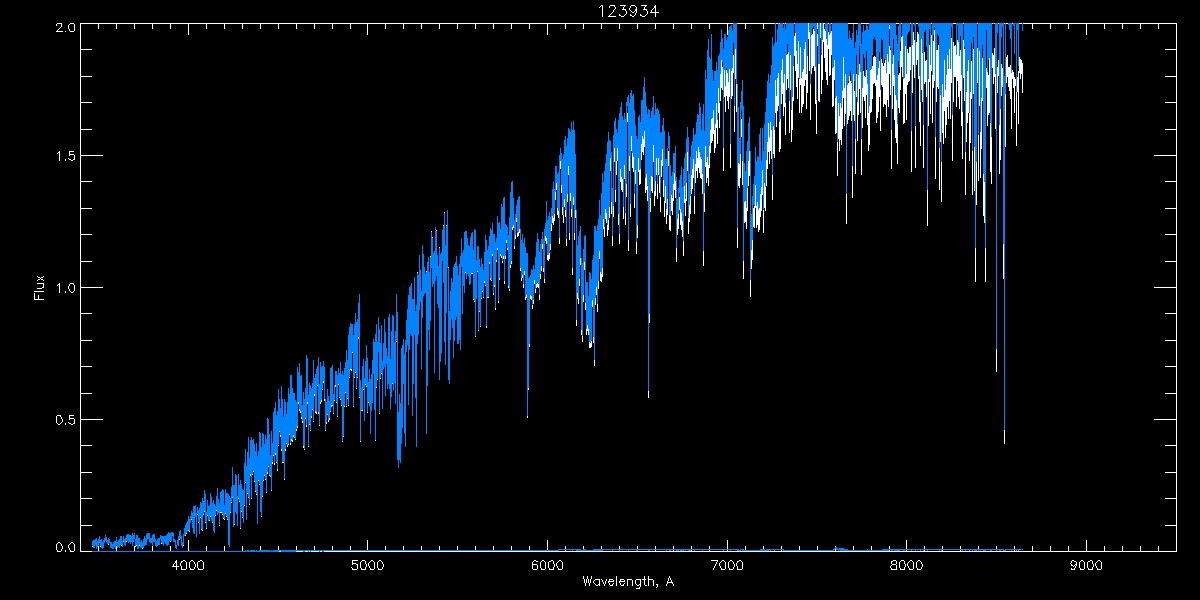Click the 1.0 flux tick label
1200x600 pixels.
point(64,288)
